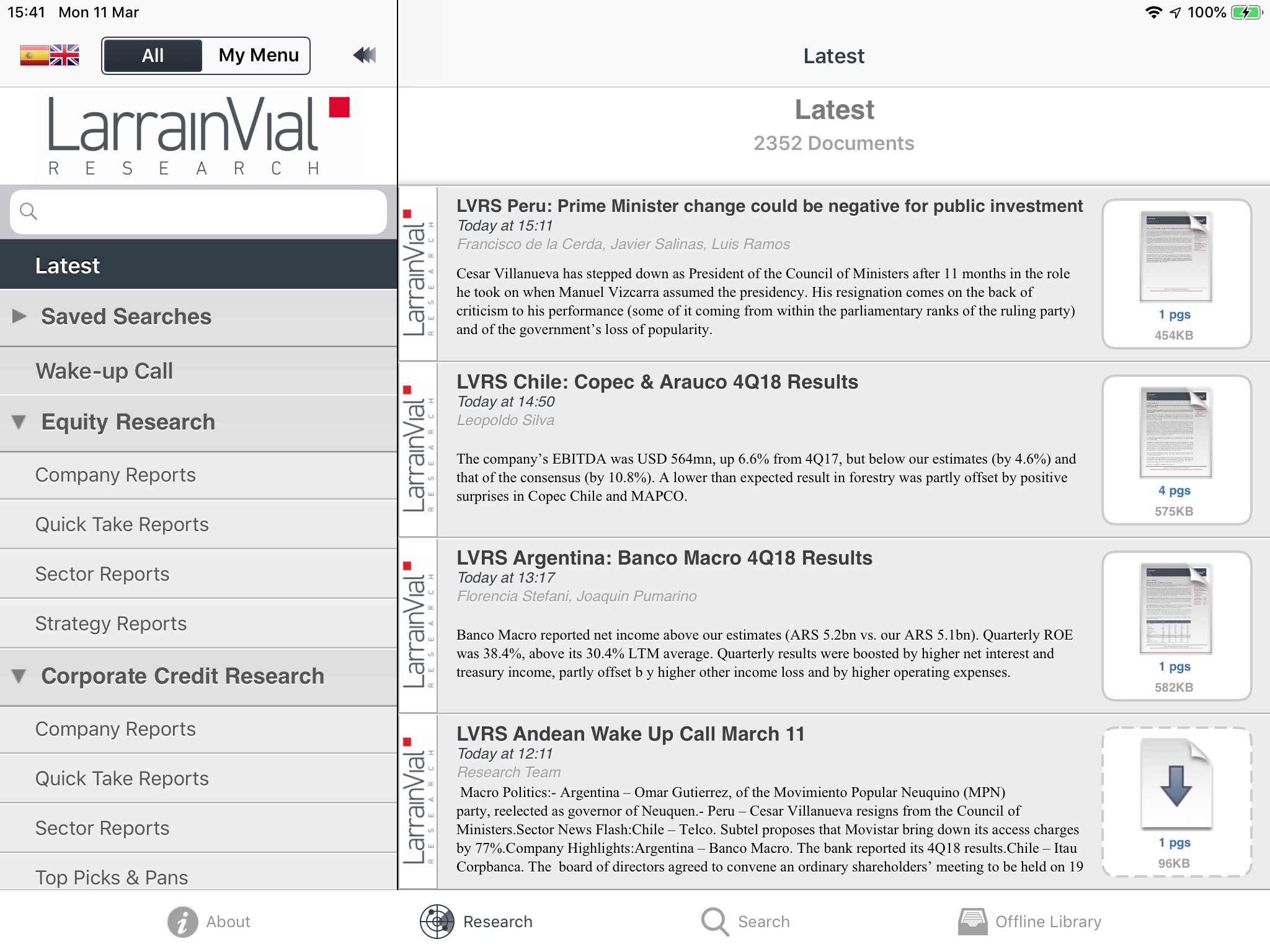
Task: Open Corporate Credit Quick Take Reports
Action: (x=198, y=778)
